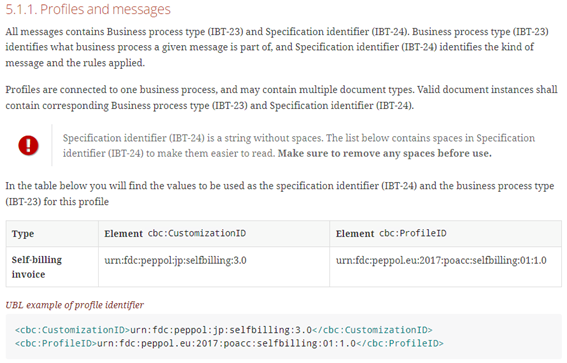Image resolution: width=567 pixels, height=363 pixels.
Task: Click the 'Profiles are connected to one business' paragraph
Action: pos(281,98)
